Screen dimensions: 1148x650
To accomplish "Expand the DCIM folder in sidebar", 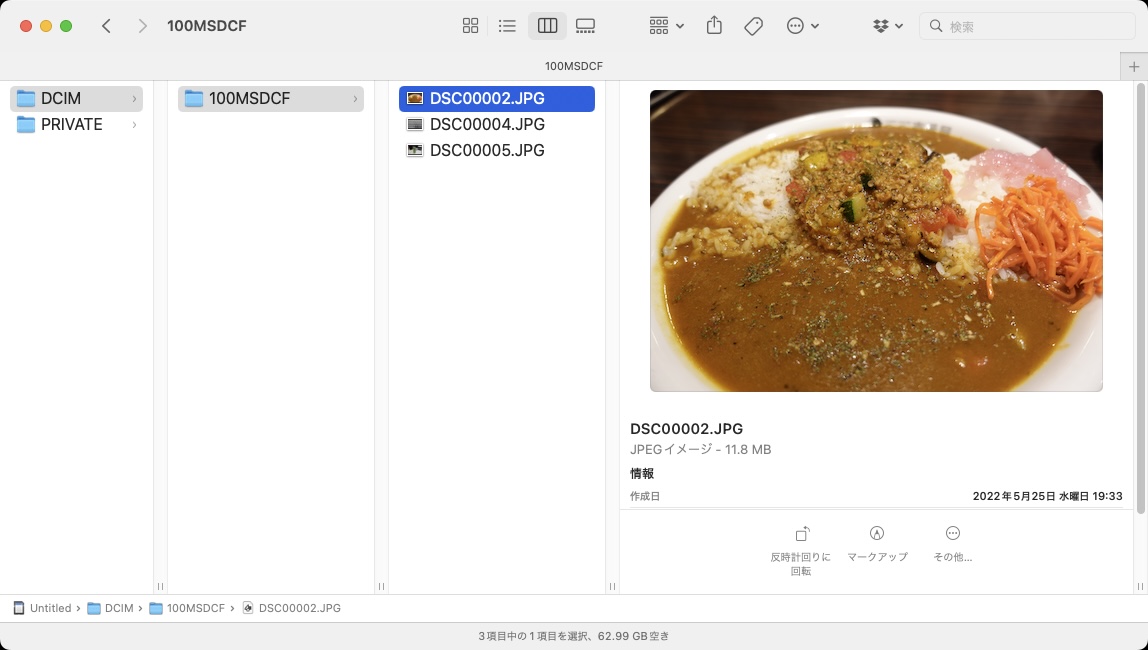I will pyautogui.click(x=134, y=98).
